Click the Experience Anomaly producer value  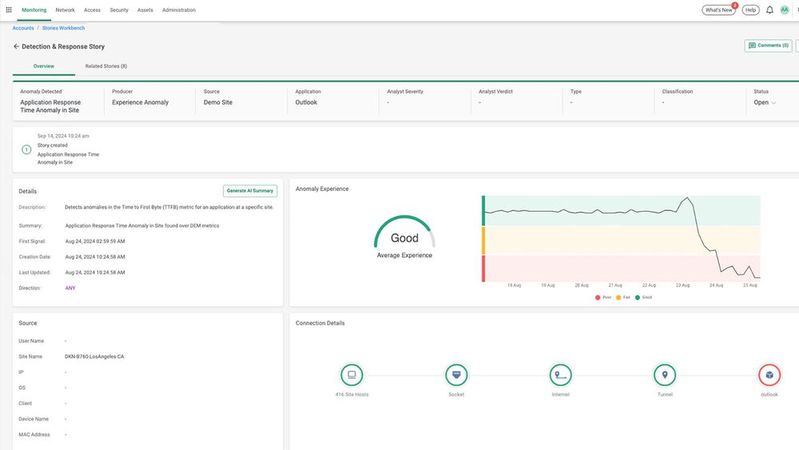tap(140, 102)
